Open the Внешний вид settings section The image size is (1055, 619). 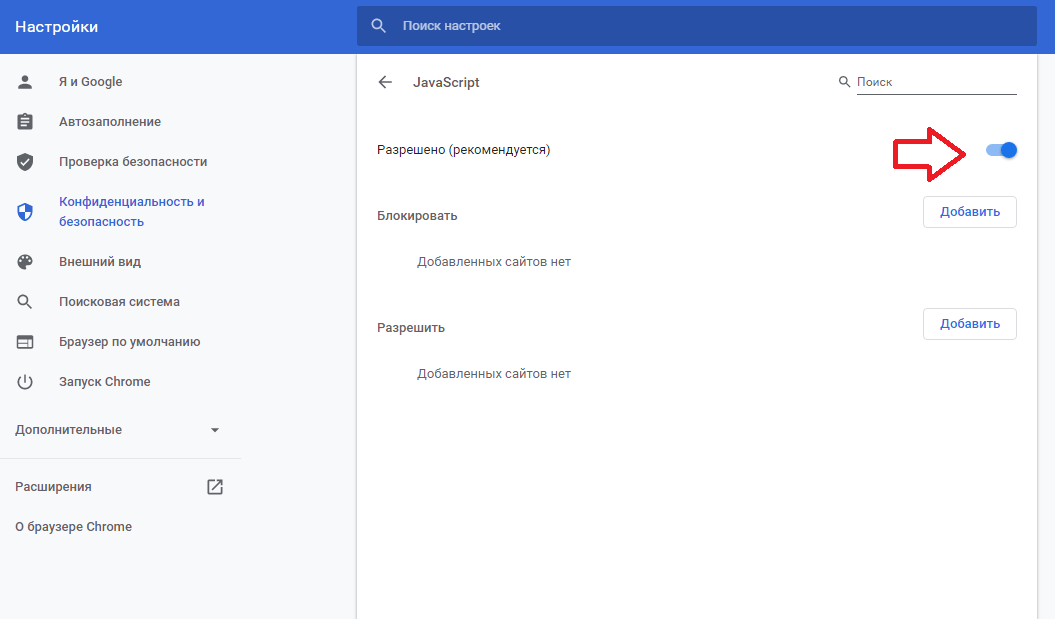tap(100, 262)
